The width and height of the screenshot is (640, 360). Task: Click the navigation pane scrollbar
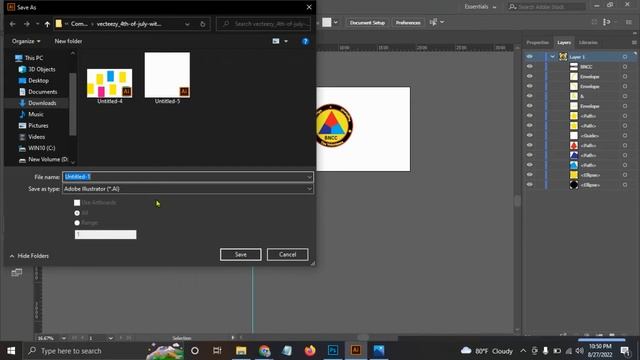pyautogui.click(x=73, y=104)
